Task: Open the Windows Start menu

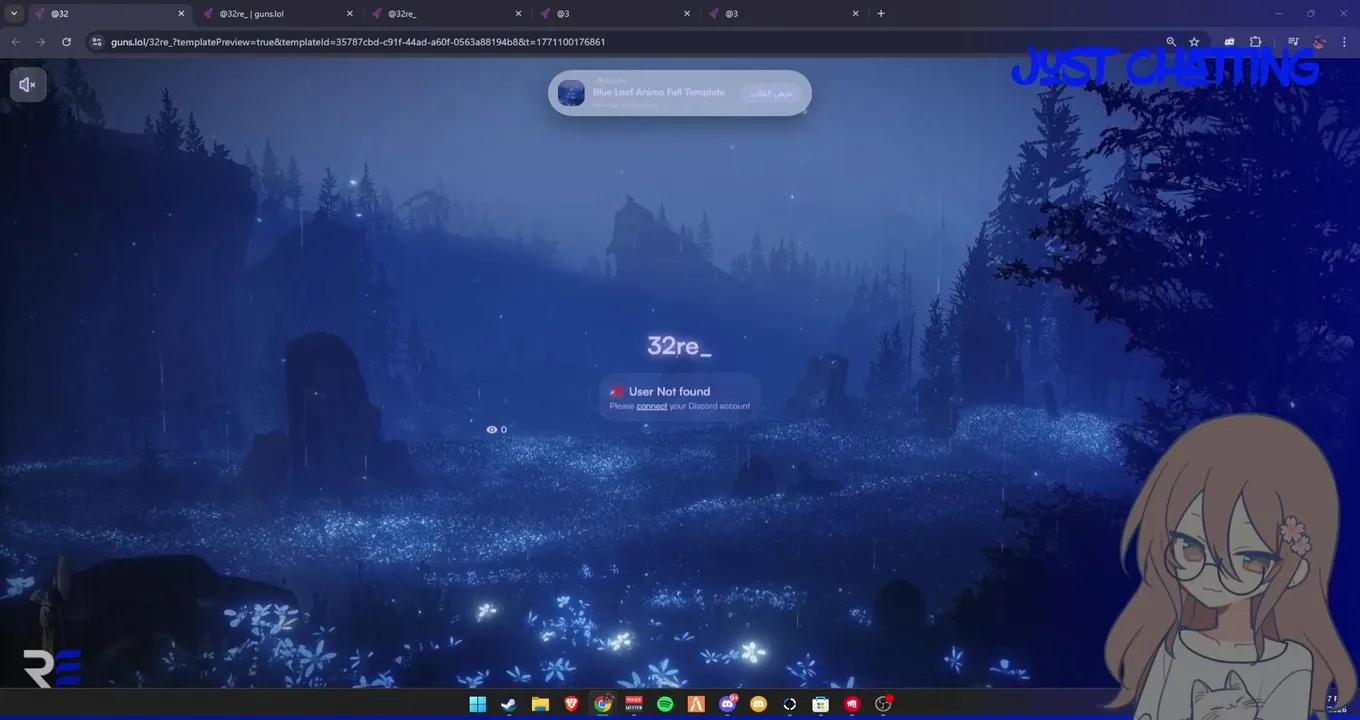Action: (478, 704)
